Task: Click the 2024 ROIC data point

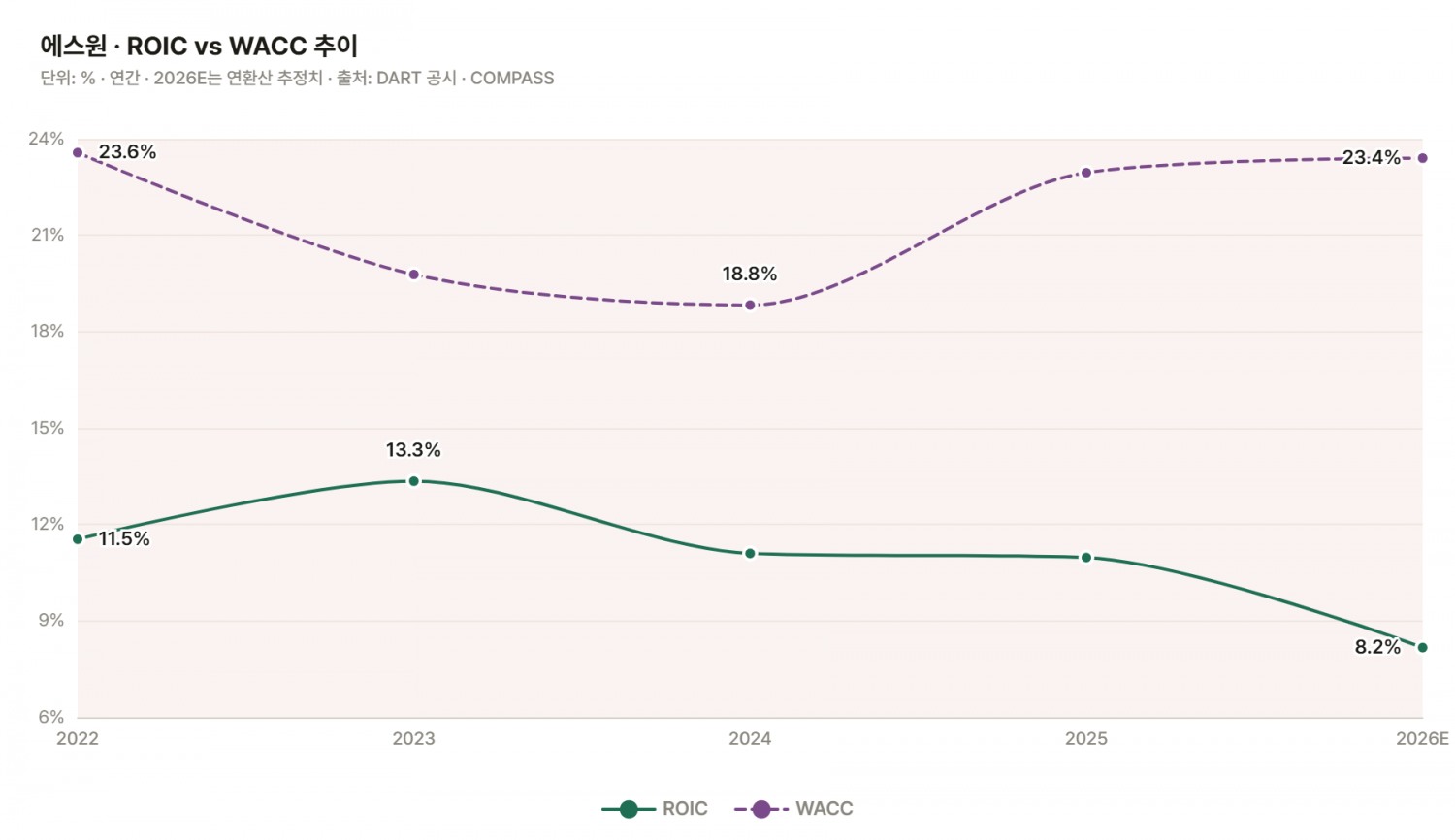Action: point(750,554)
